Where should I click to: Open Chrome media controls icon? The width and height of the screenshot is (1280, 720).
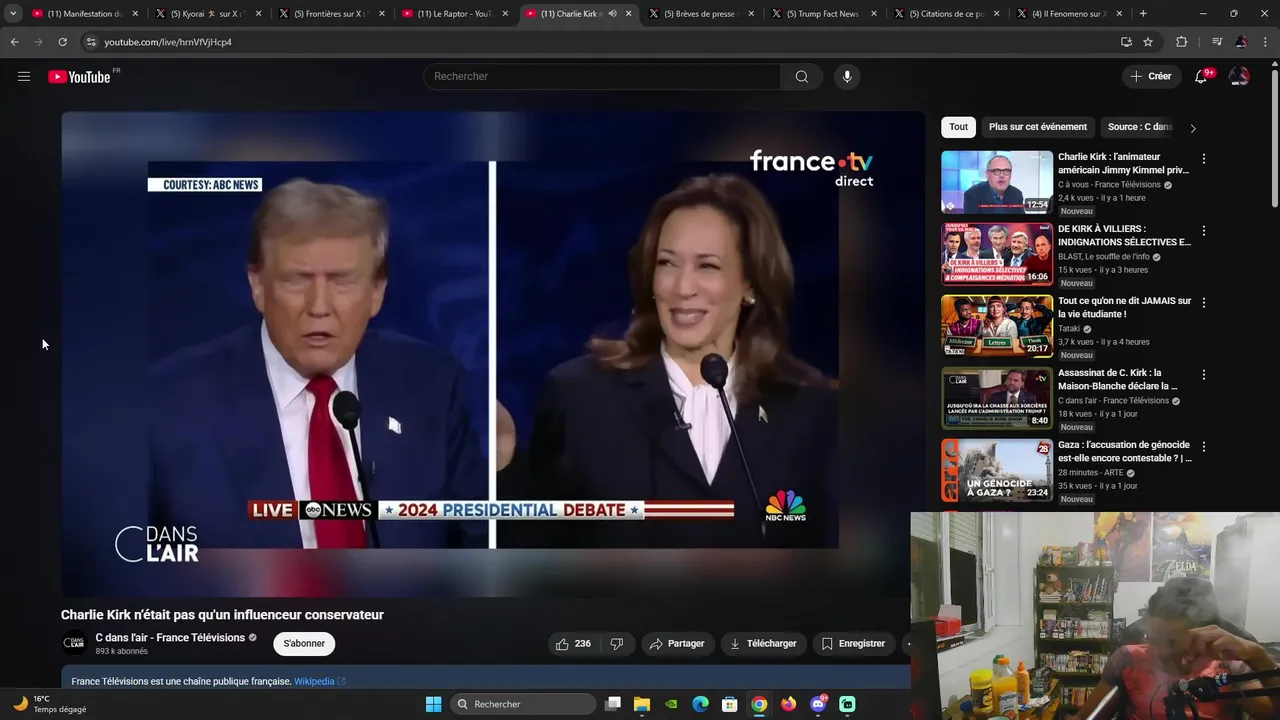coord(1217,42)
